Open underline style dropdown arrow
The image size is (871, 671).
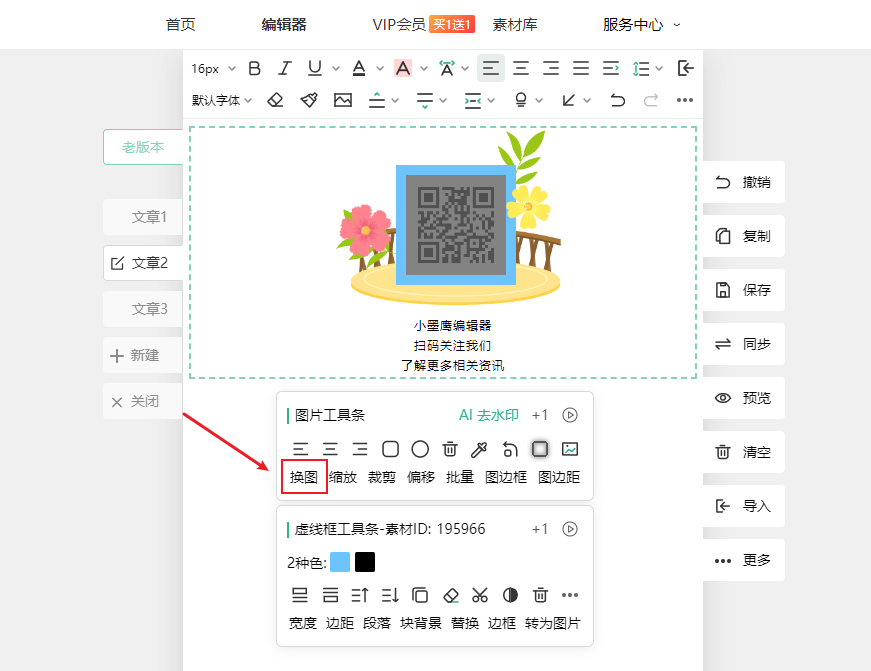(336, 68)
